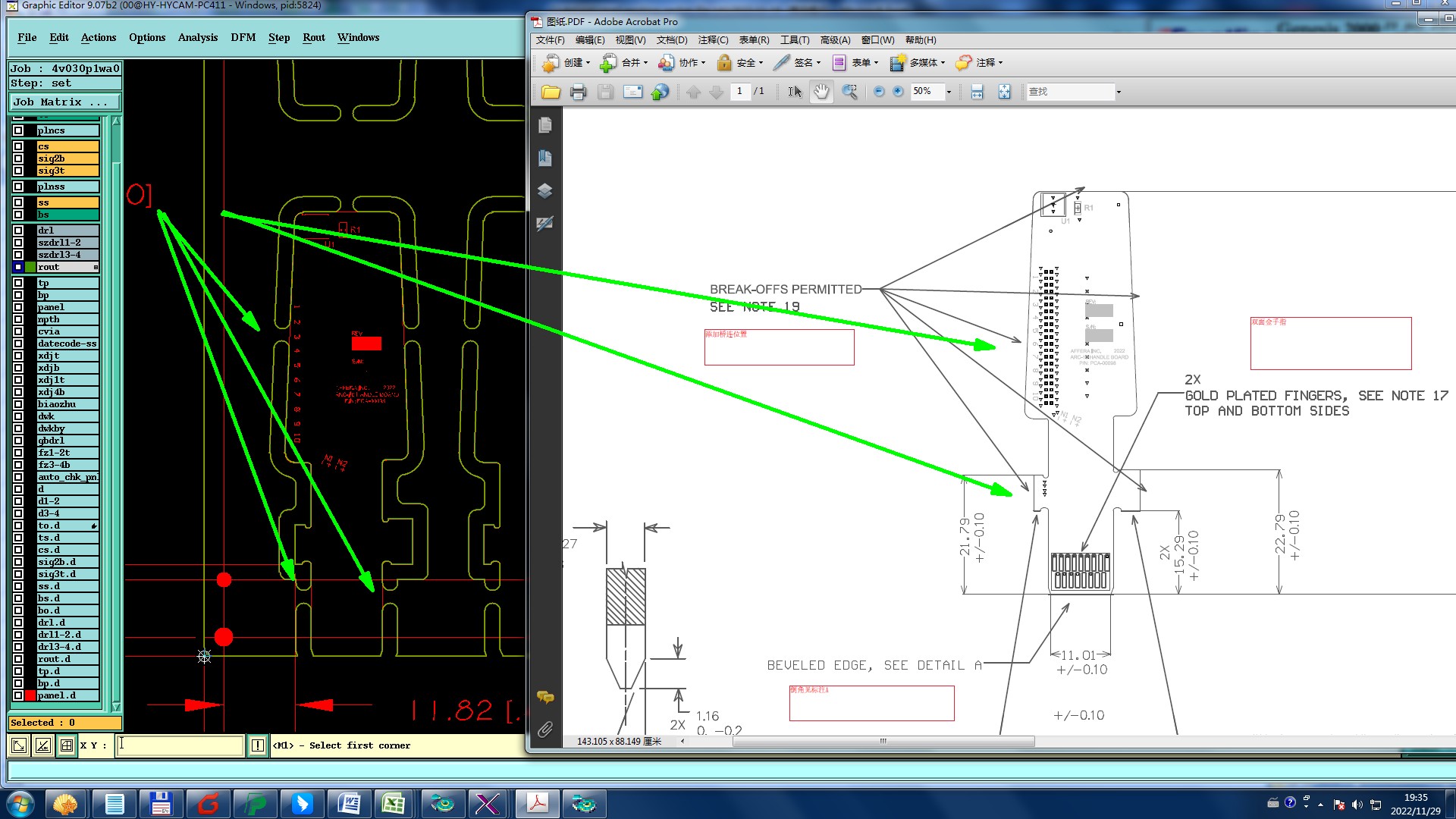The width and height of the screenshot is (1456, 819).
Task: Open the DFM menu
Action: click(243, 37)
